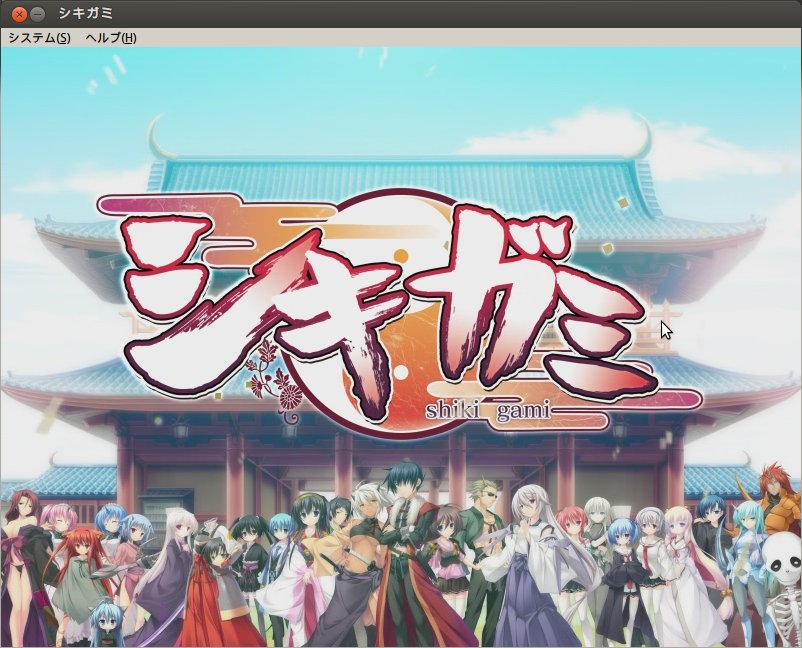The width and height of the screenshot is (802, 648).
Task: Minimize the シキガミ window
Action: [37, 14]
